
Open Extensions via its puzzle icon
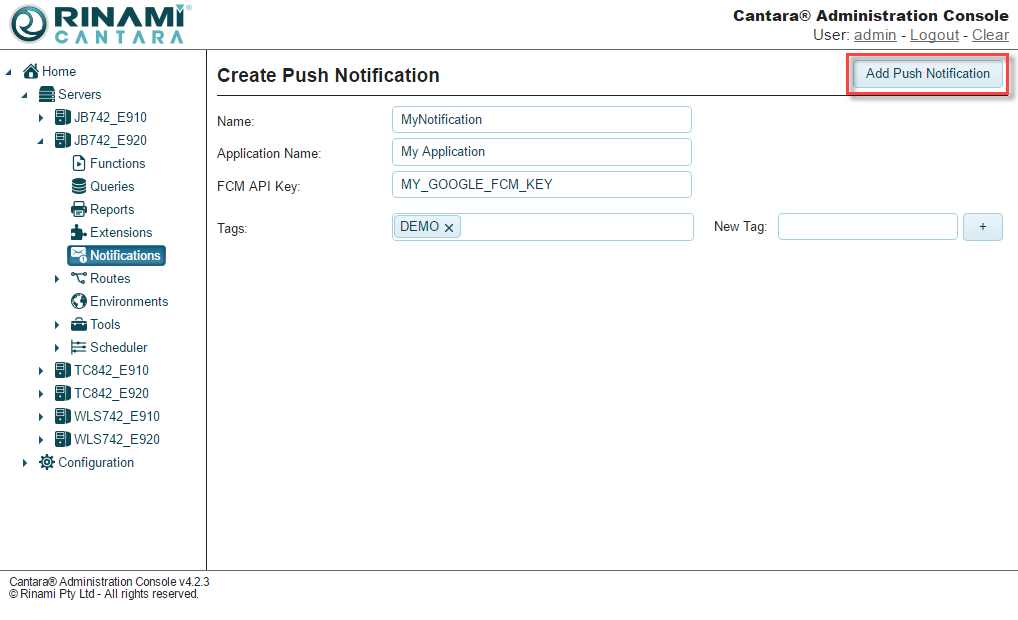pyautogui.click(x=79, y=232)
